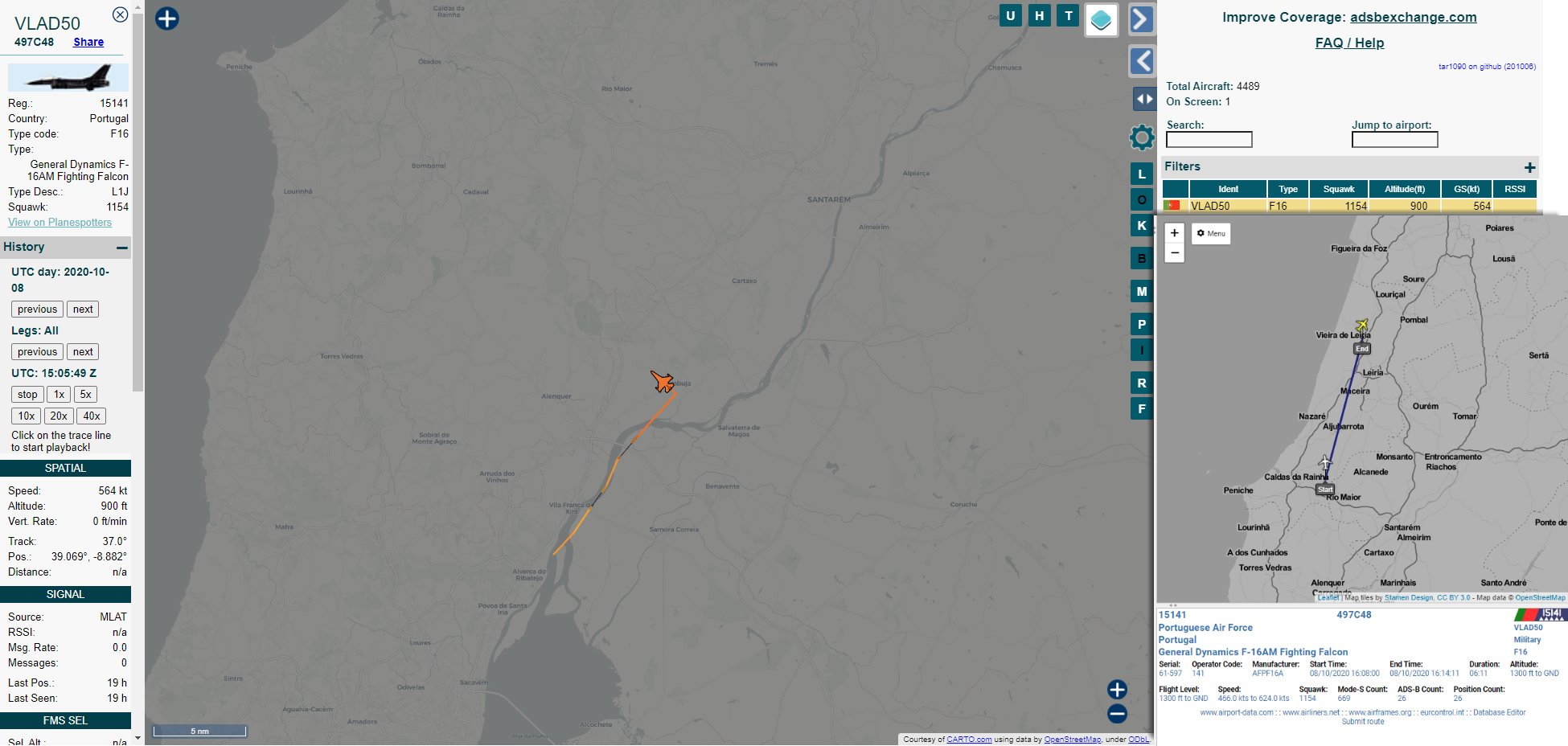Viewport: 1568px width, 746px height.
Task: Zoom out with the map minus icon
Action: click(x=1117, y=714)
